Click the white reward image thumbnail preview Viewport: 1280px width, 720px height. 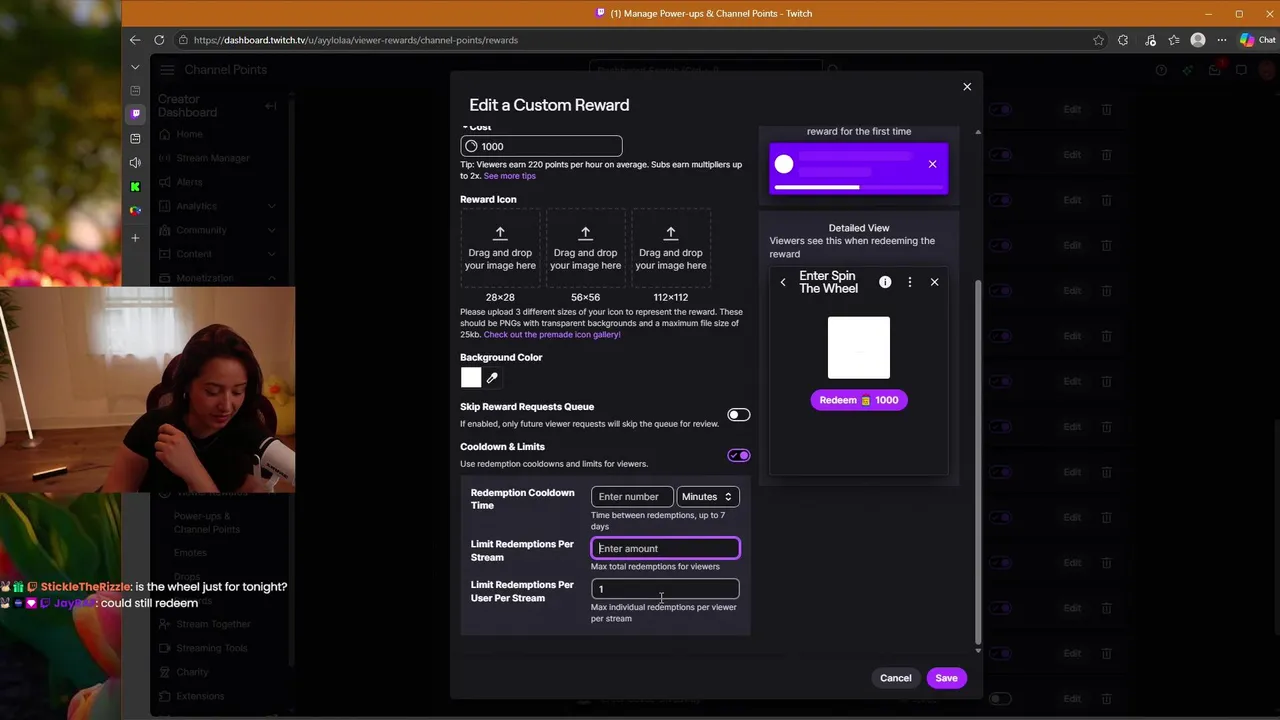(x=858, y=348)
